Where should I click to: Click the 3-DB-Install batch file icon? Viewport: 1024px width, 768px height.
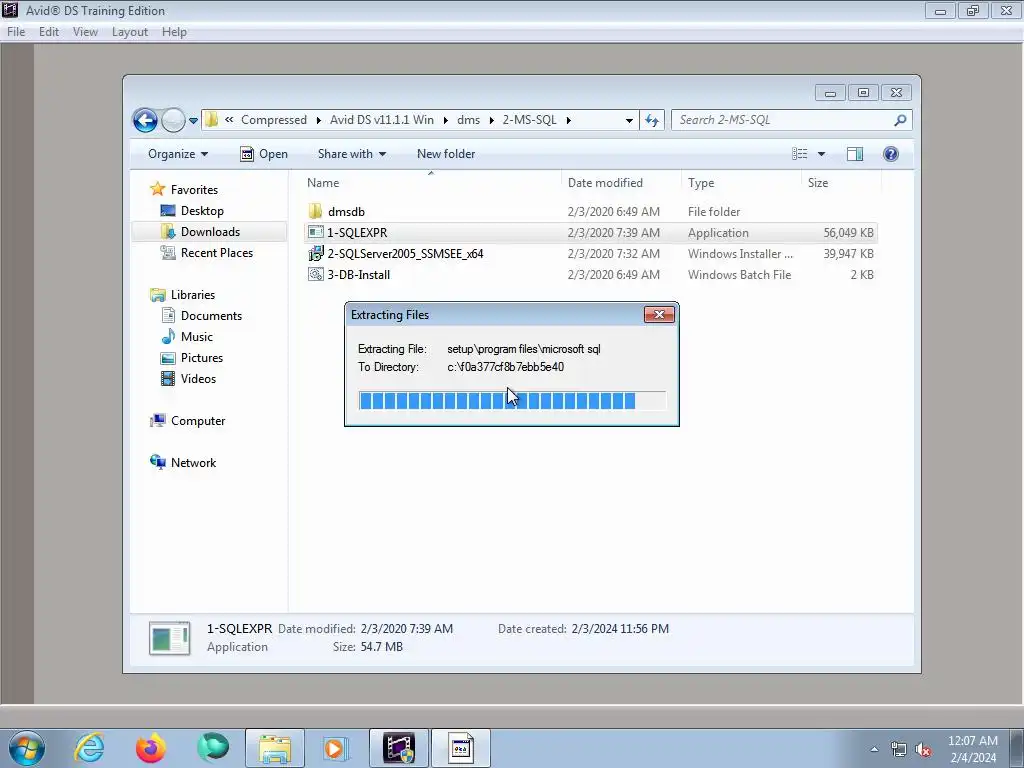pos(315,274)
